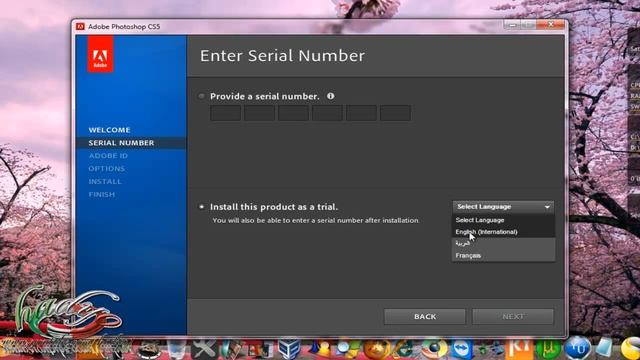
Task: Open the TeamViewer dock icon
Action: point(462,349)
